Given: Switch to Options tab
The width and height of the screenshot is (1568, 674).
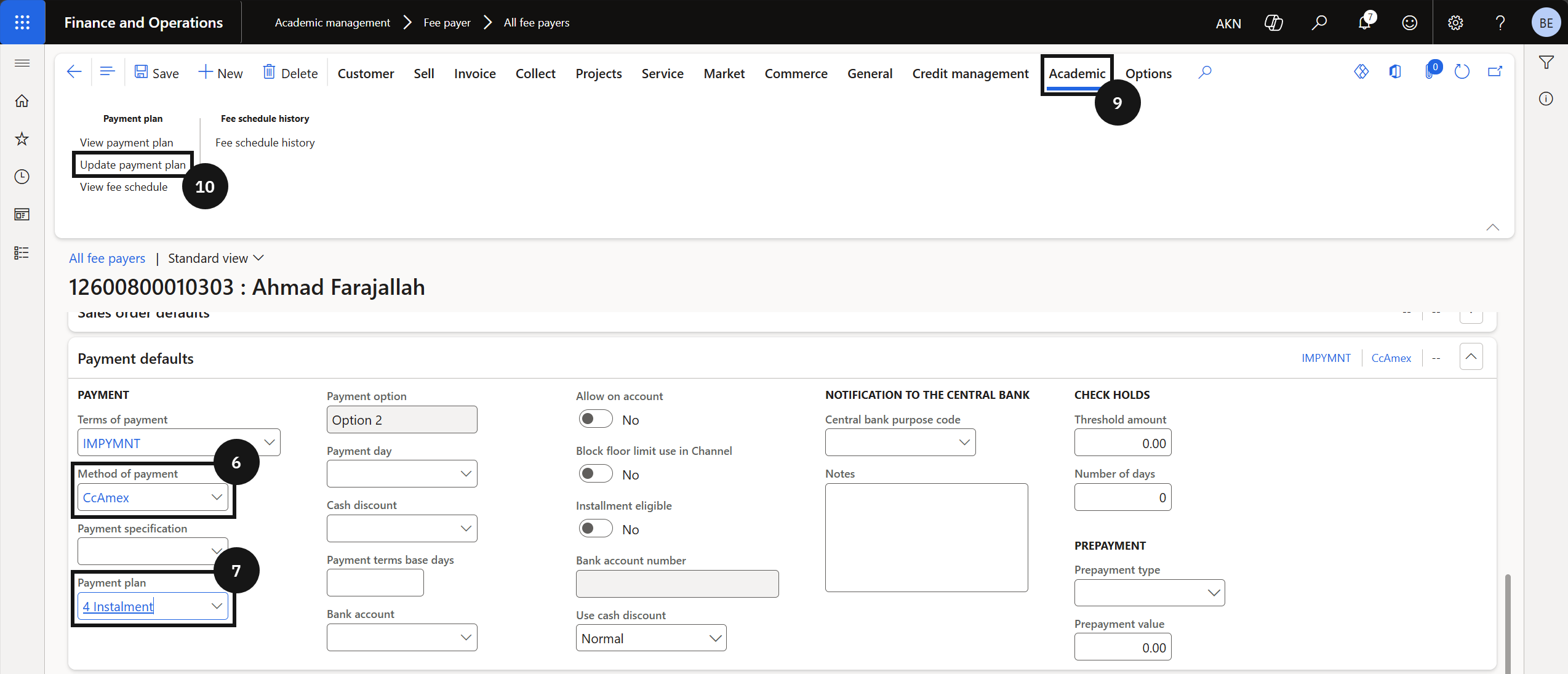Looking at the screenshot, I should click(1148, 73).
